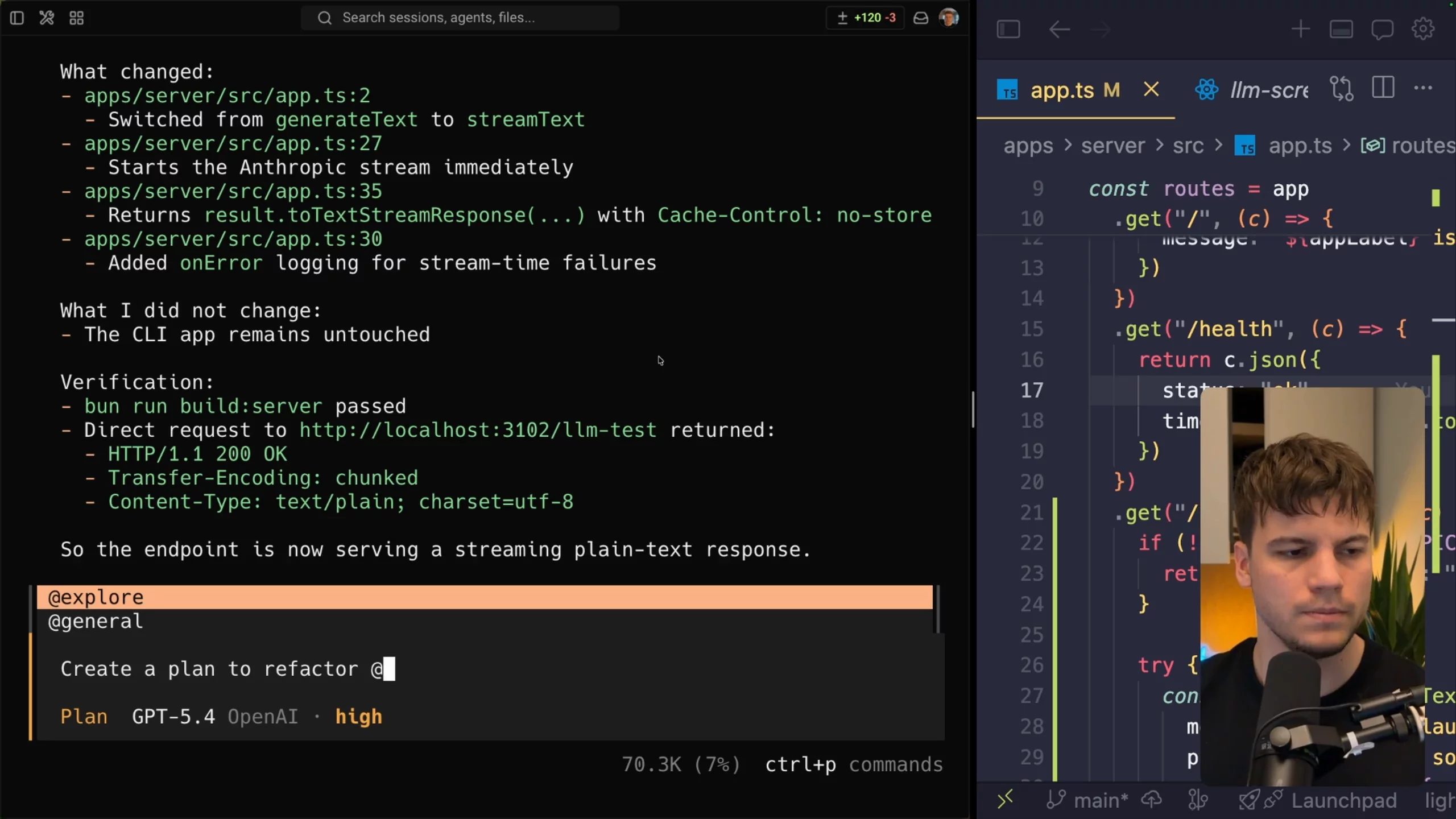This screenshot has height=819, width=1456.
Task: Close the app.ts tab
Action: click(x=1151, y=89)
